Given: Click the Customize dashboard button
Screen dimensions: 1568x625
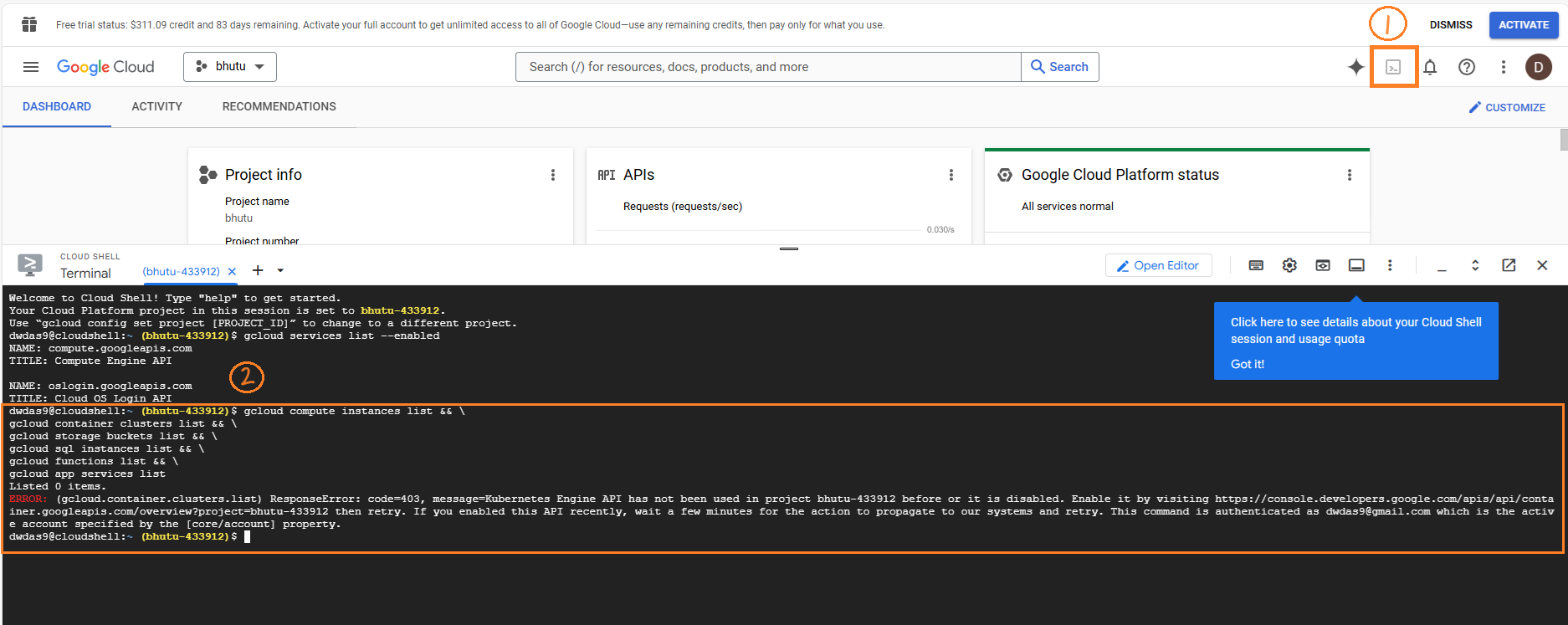Looking at the screenshot, I should click(1507, 107).
